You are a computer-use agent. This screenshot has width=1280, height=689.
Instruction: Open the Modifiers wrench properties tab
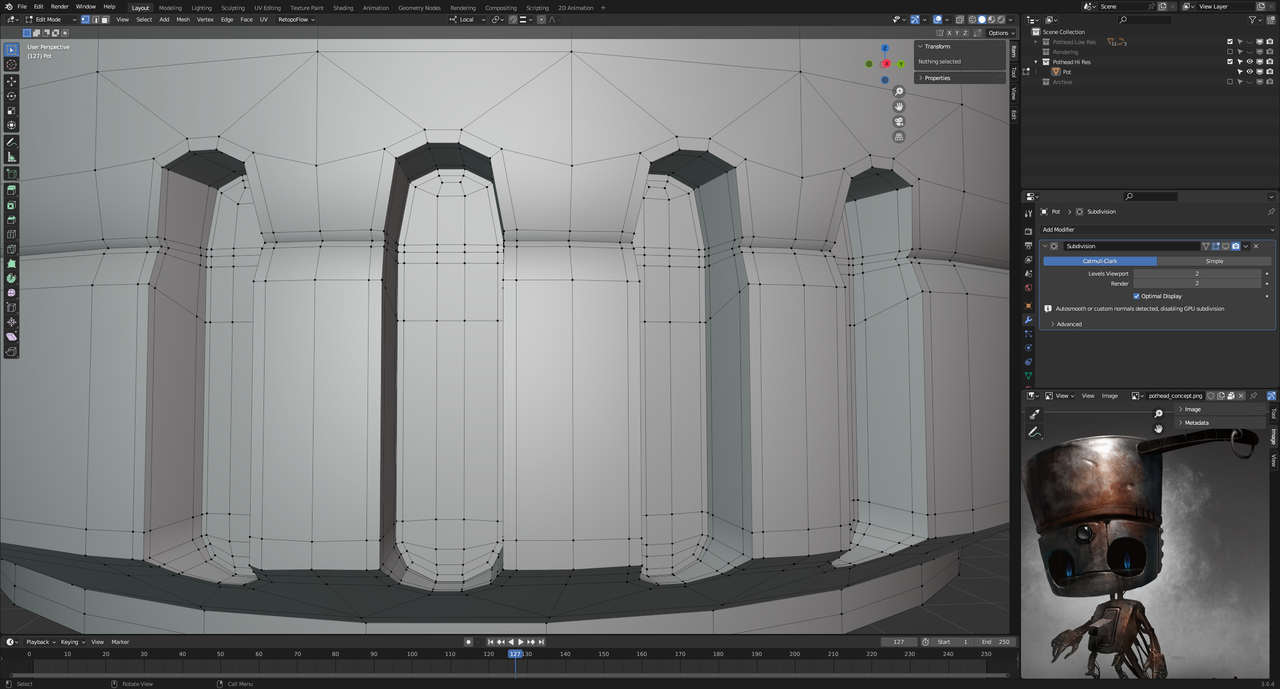click(x=1028, y=319)
